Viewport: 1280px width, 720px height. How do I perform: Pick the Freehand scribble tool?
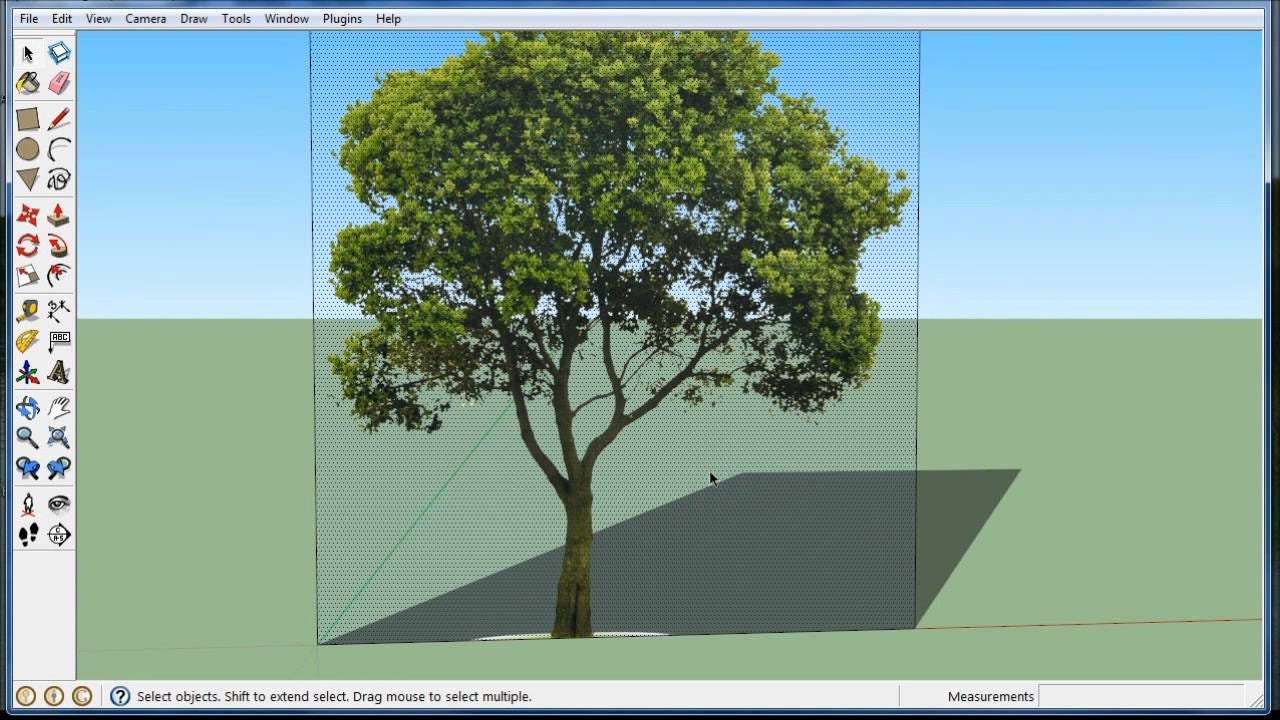click(x=59, y=179)
